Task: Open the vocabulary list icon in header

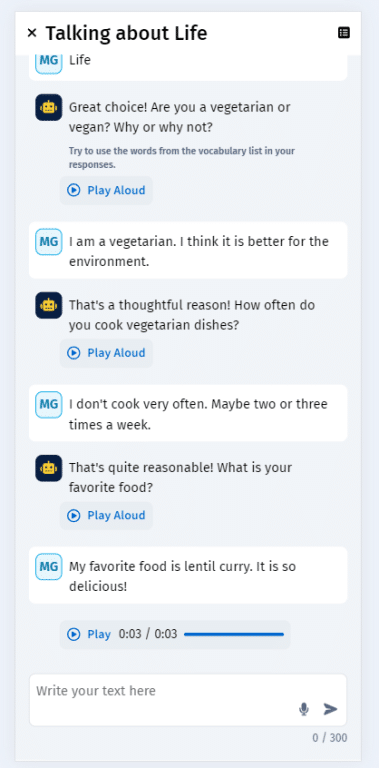Action: coord(344,33)
